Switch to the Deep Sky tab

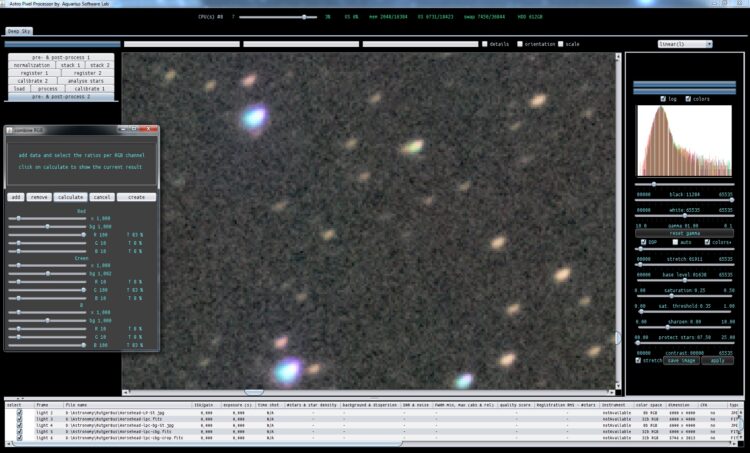point(19,31)
